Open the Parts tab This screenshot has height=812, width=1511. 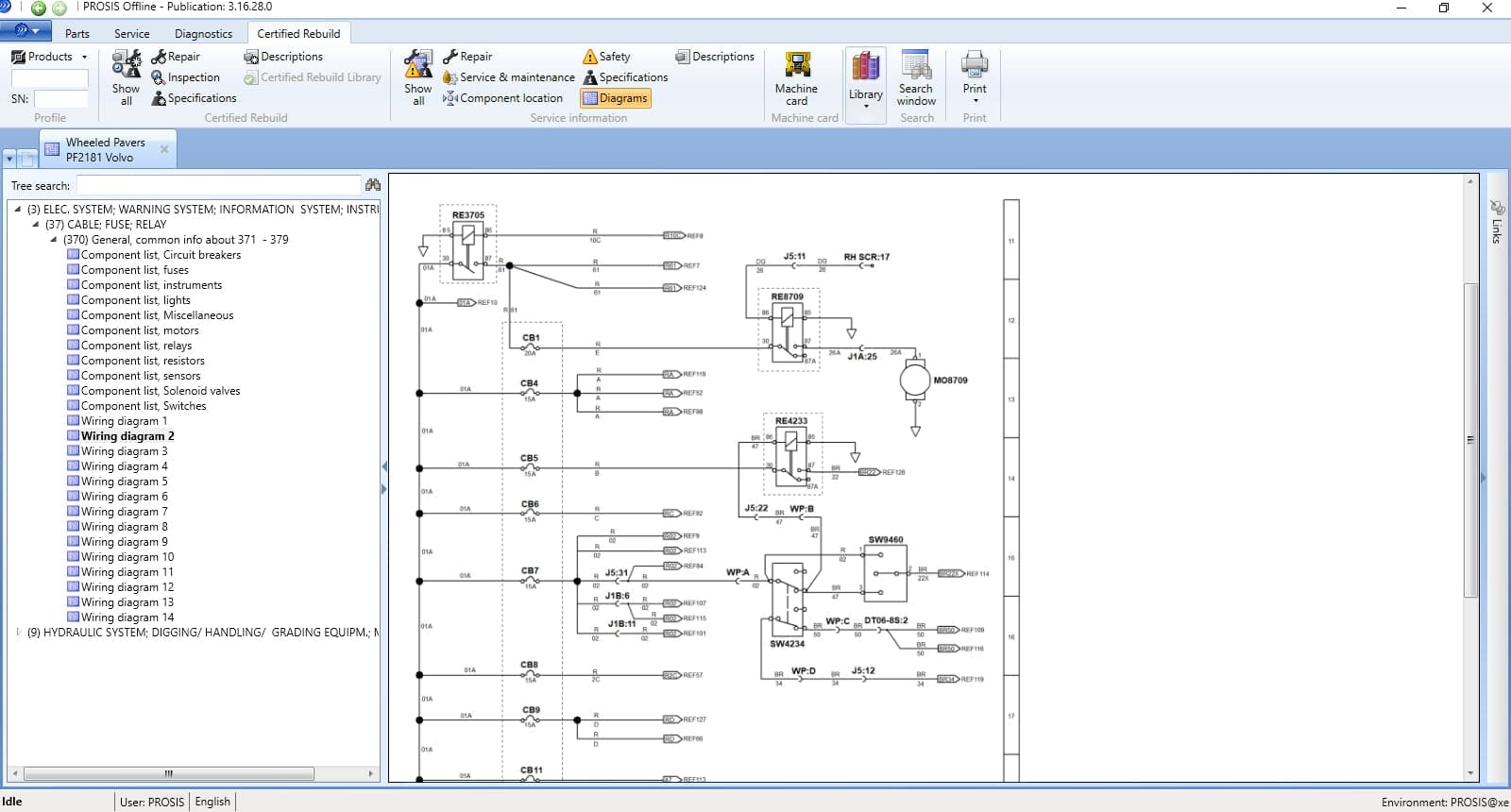pyautogui.click(x=77, y=33)
